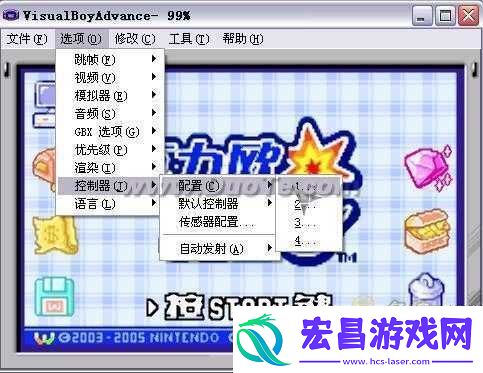Expand the 优先级 submenu arrow
Screen dimensions: 483x373
[154, 149]
